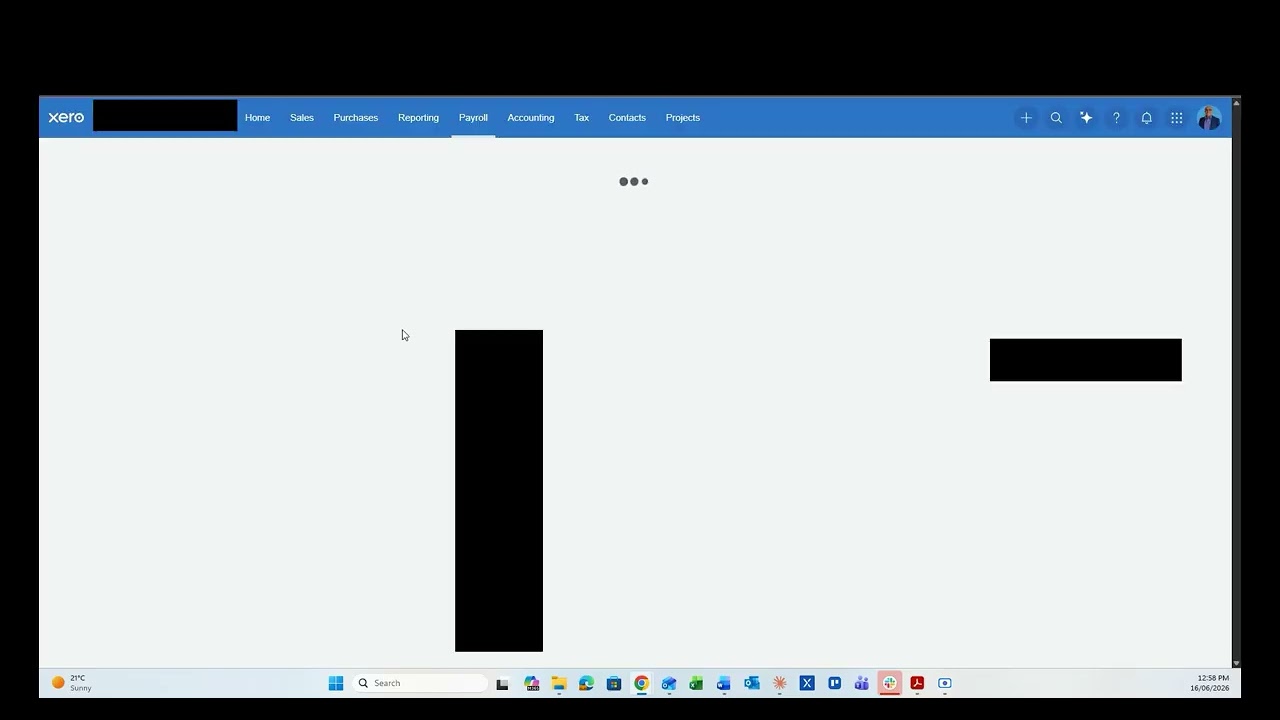Screen dimensions: 1280x720
Task: Open the Accounting menu
Action: [530, 117]
